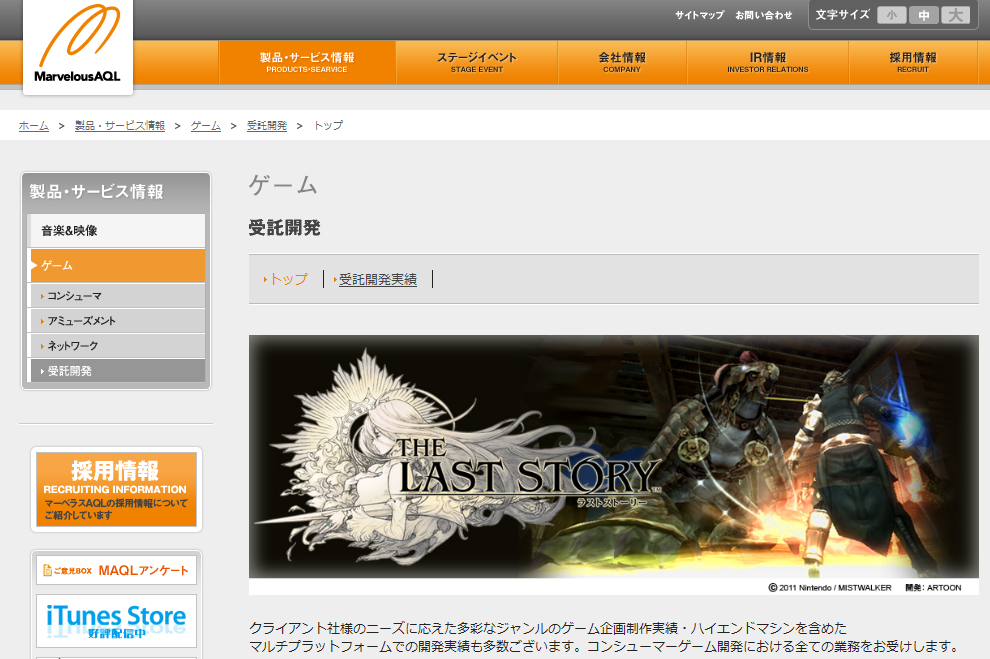Set font size to medium (中)
The image size is (990, 659).
point(924,15)
